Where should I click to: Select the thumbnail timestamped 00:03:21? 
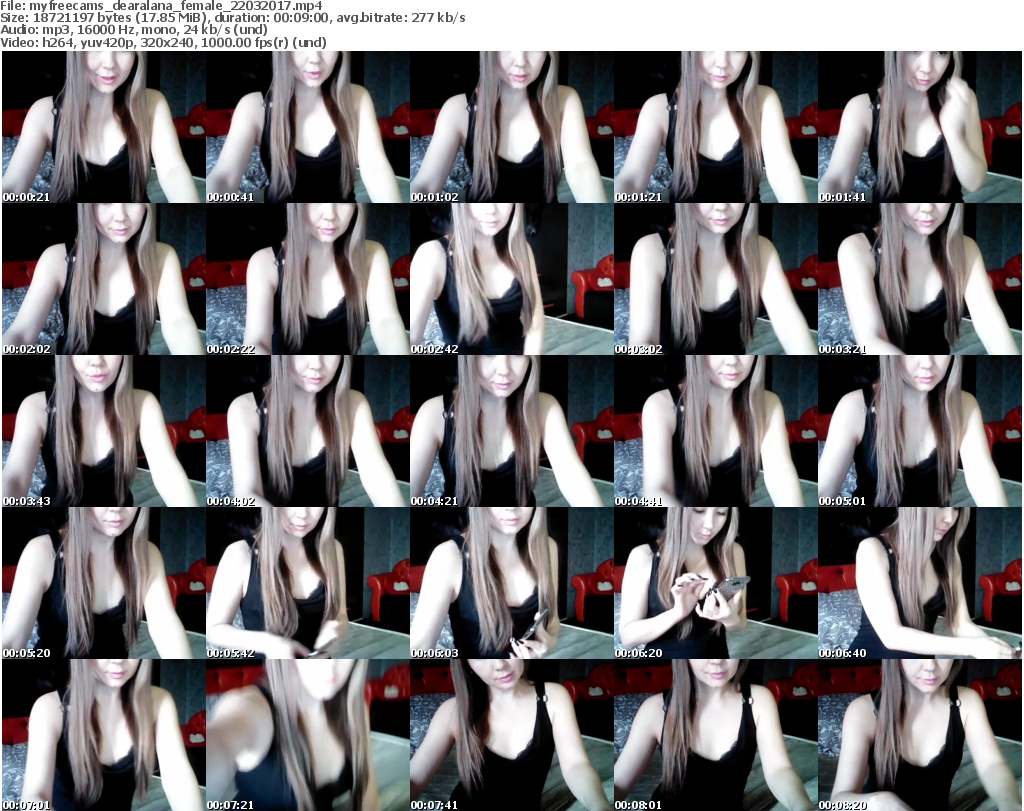pos(920,279)
